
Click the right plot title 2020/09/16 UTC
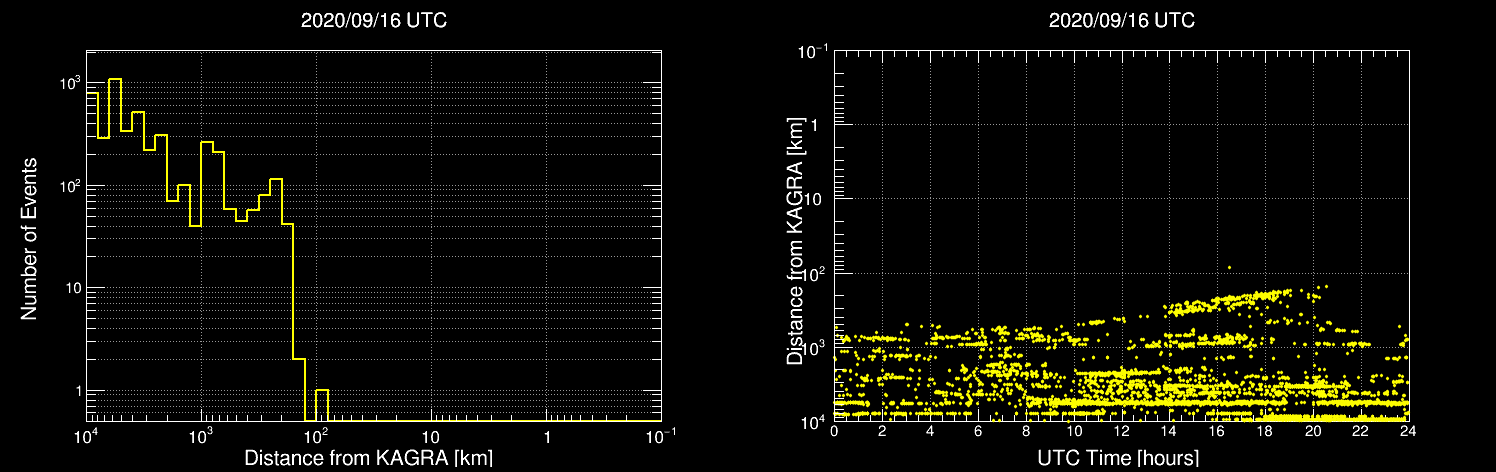coord(1121,21)
